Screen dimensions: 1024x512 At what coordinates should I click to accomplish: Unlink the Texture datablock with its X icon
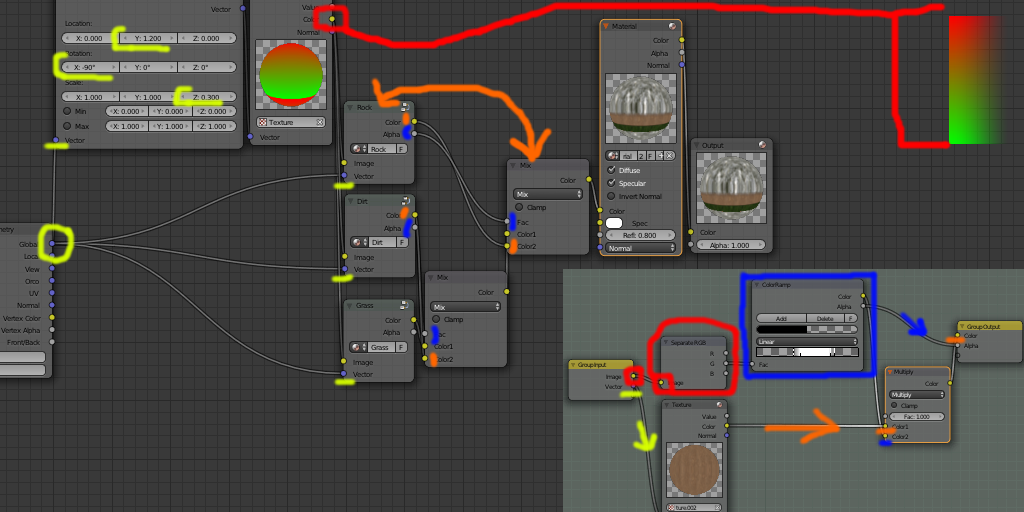tap(320, 122)
